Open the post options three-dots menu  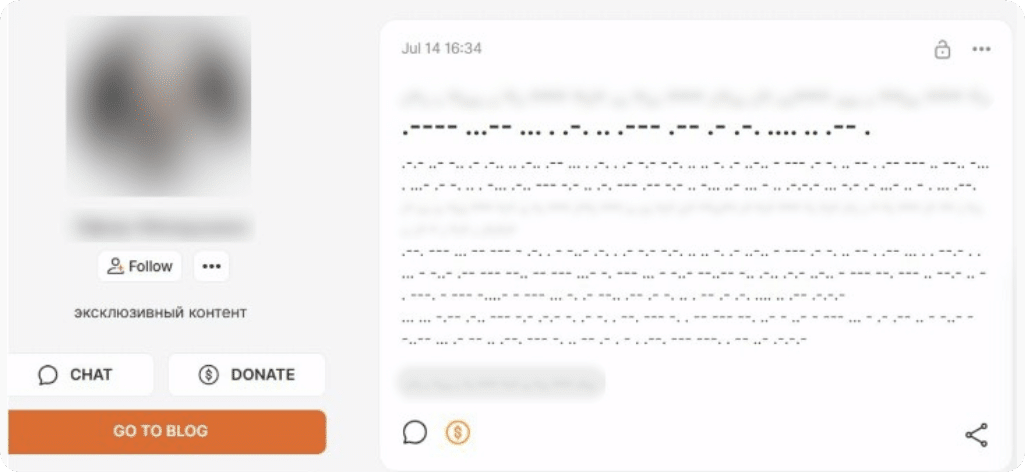981,49
